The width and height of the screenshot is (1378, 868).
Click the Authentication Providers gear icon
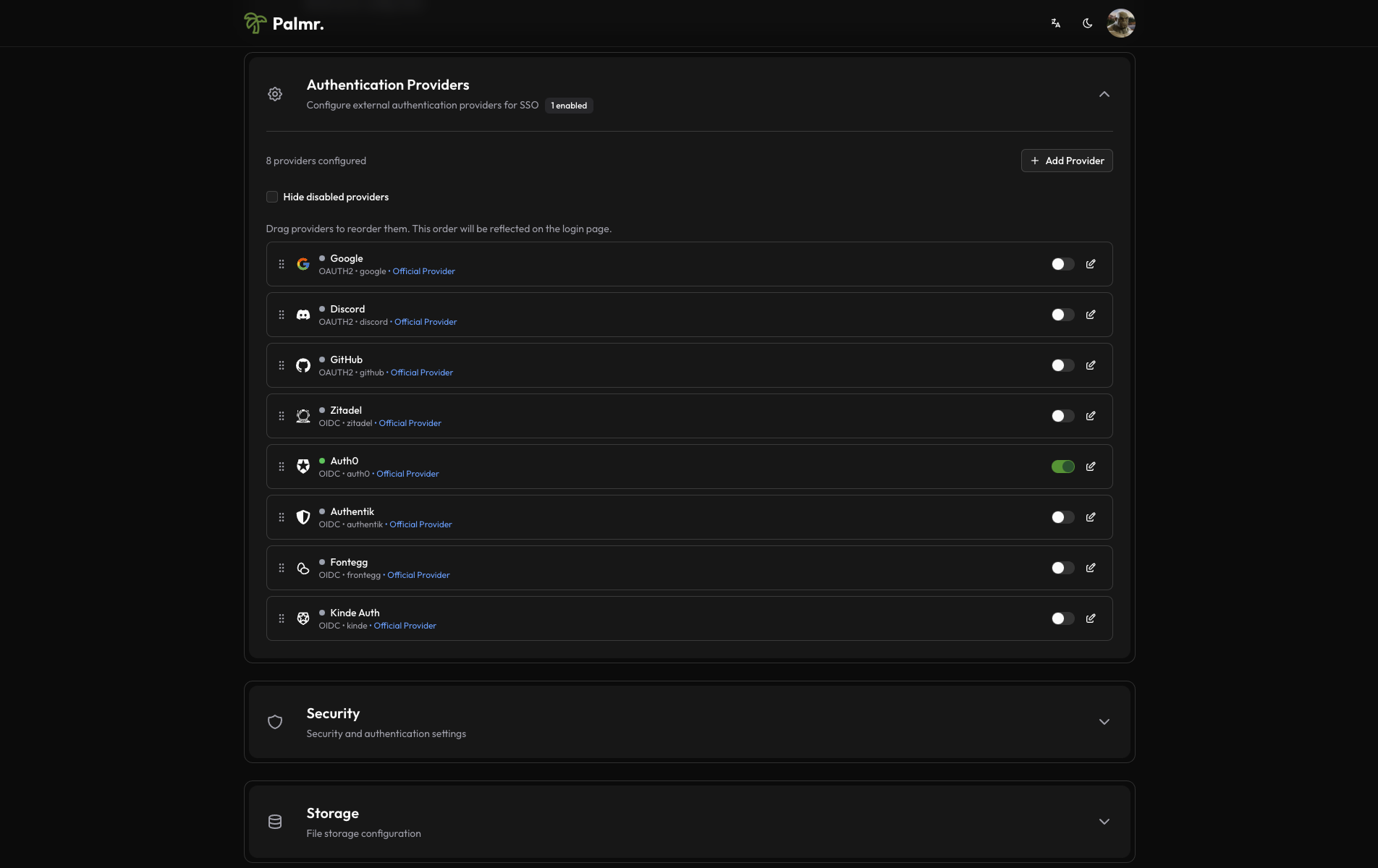(x=275, y=94)
